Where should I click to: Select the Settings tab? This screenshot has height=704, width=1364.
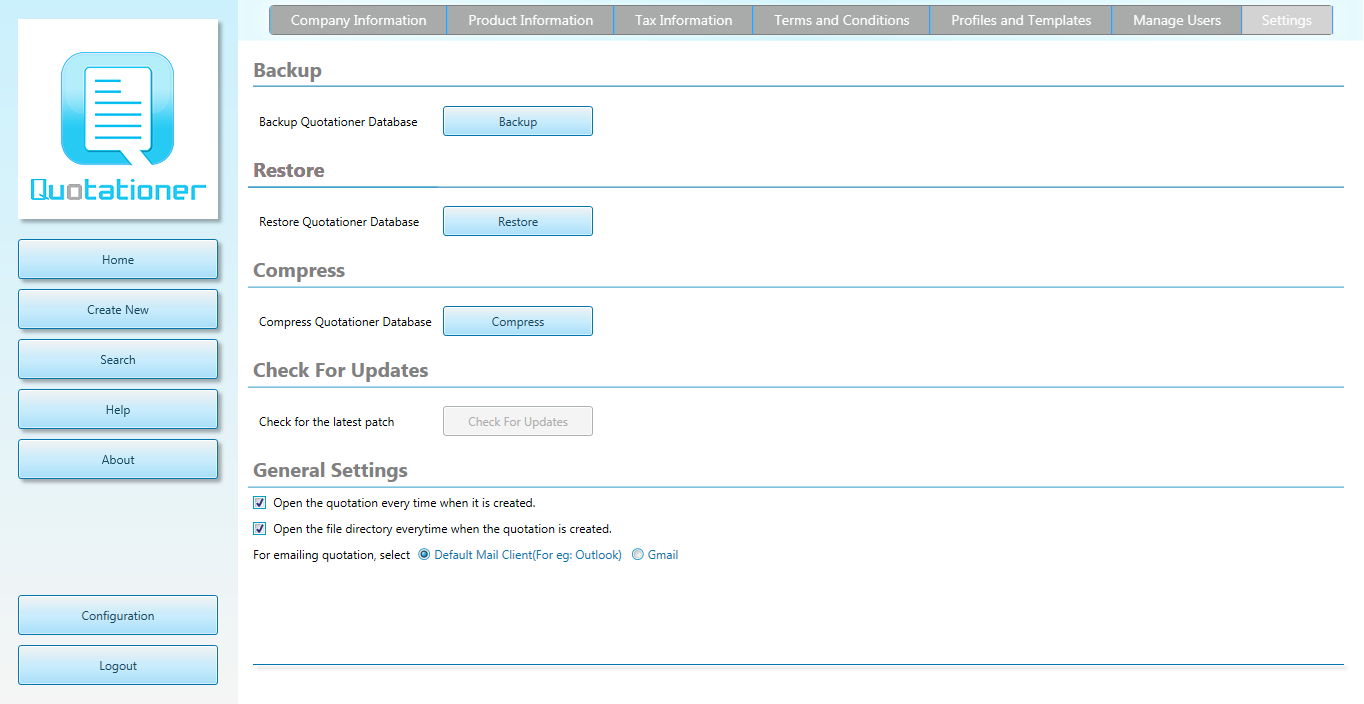click(x=1287, y=20)
